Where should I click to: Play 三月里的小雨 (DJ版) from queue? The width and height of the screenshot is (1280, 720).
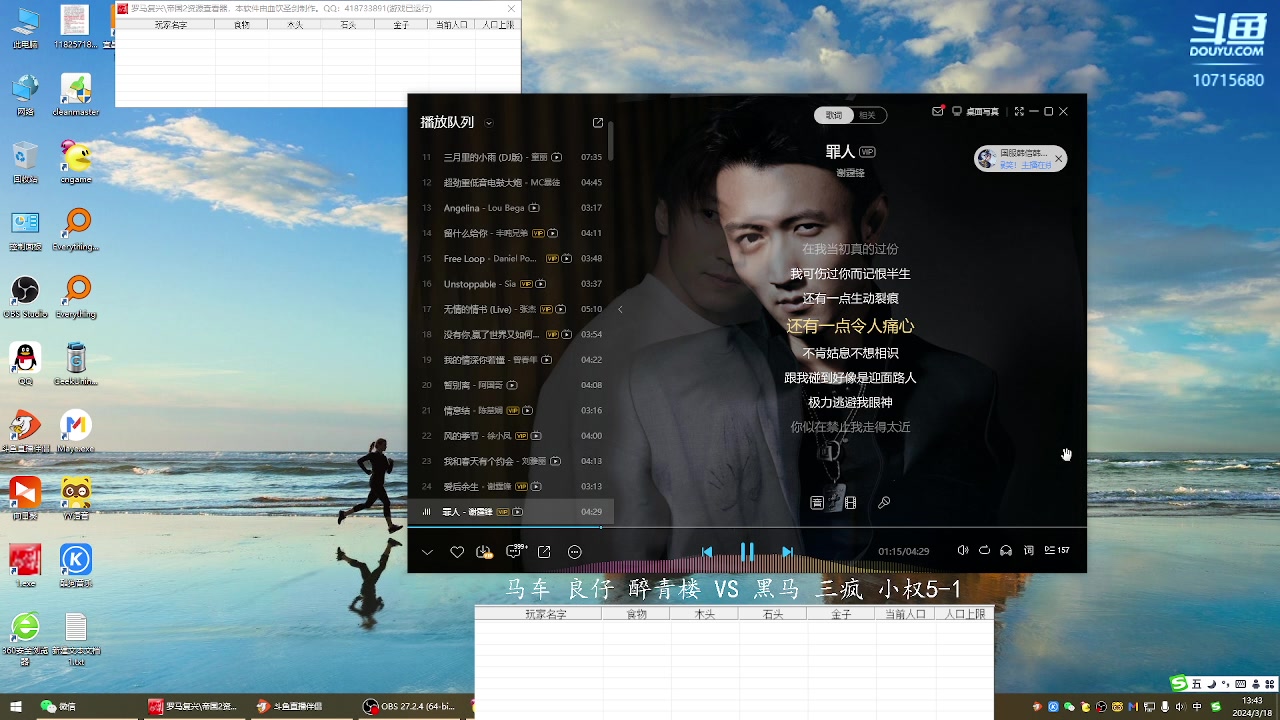[x=511, y=157]
